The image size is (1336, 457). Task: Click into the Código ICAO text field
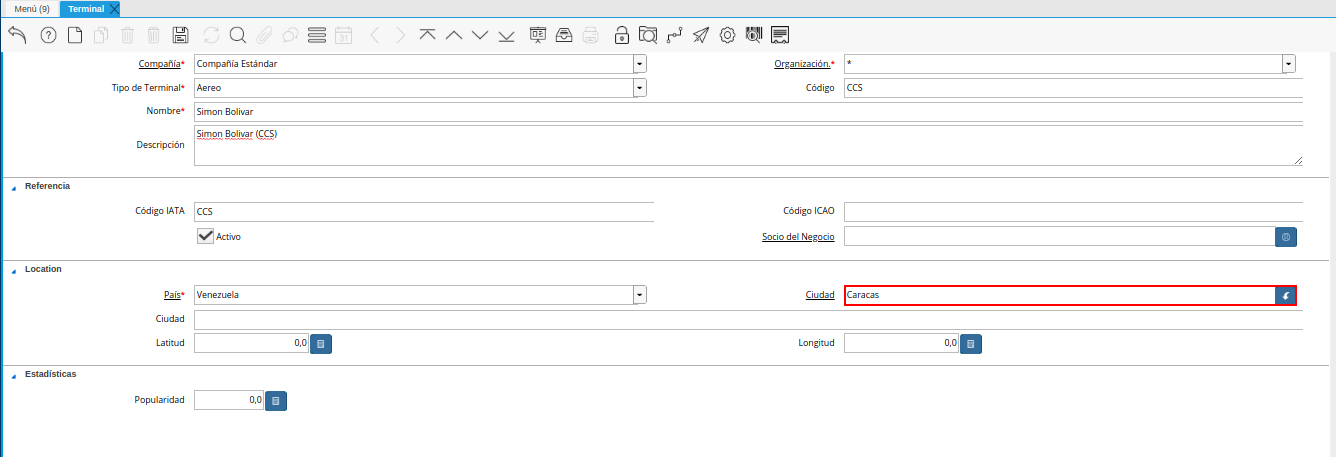1072,211
